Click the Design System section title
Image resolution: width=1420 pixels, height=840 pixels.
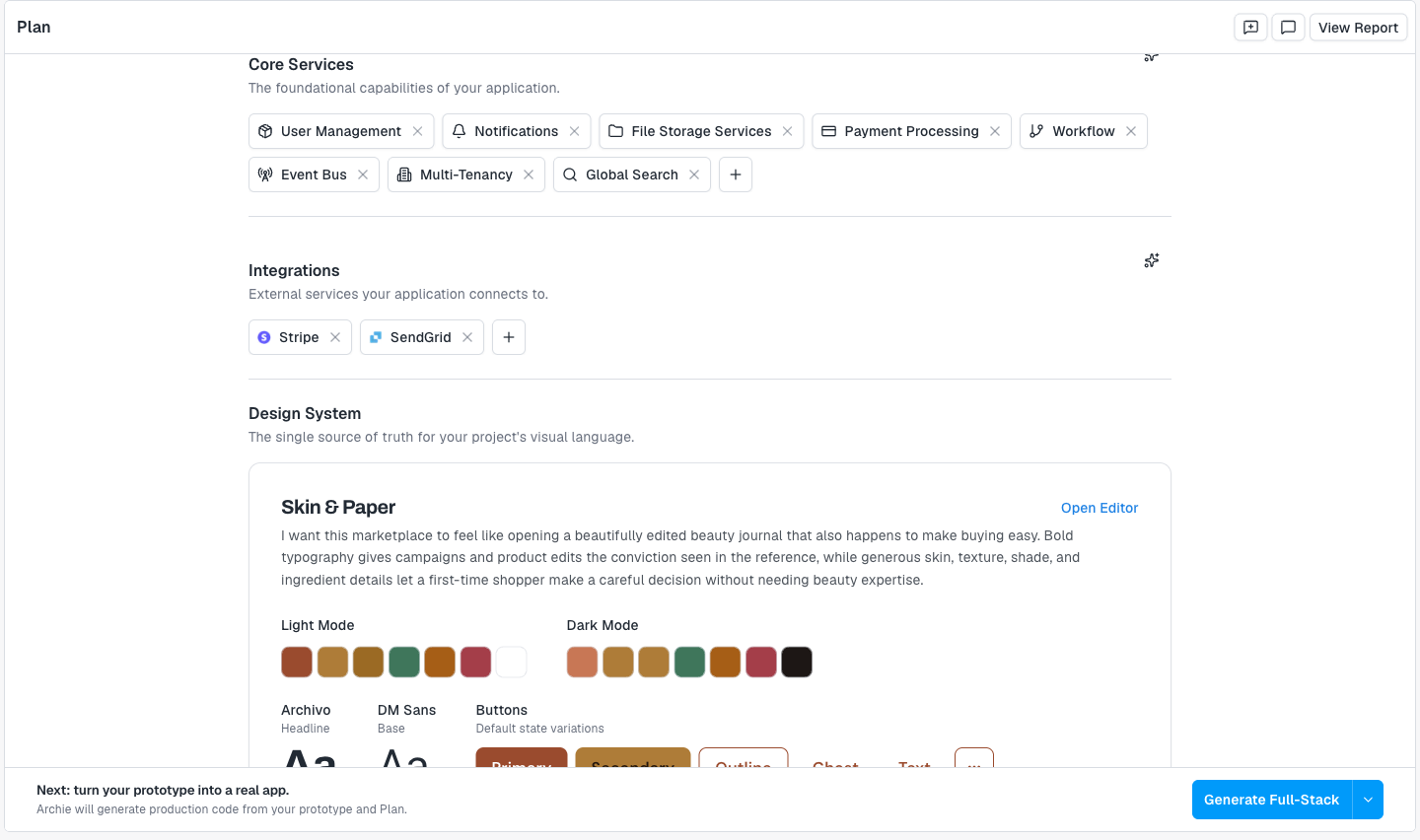click(305, 413)
